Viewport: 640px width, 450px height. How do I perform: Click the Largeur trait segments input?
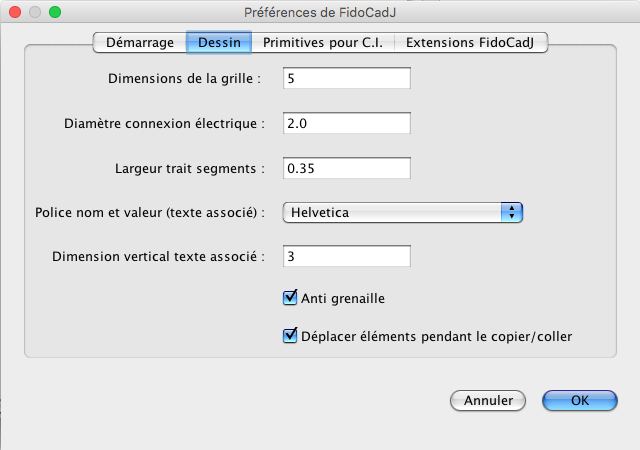click(347, 168)
